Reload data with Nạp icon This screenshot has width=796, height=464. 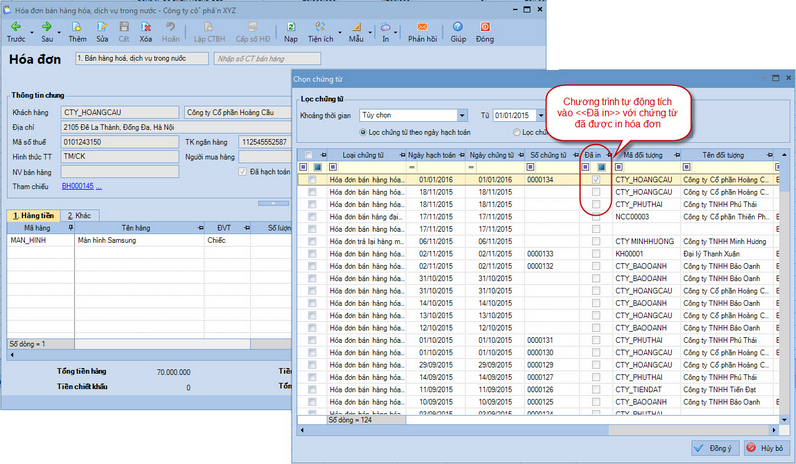[291, 27]
